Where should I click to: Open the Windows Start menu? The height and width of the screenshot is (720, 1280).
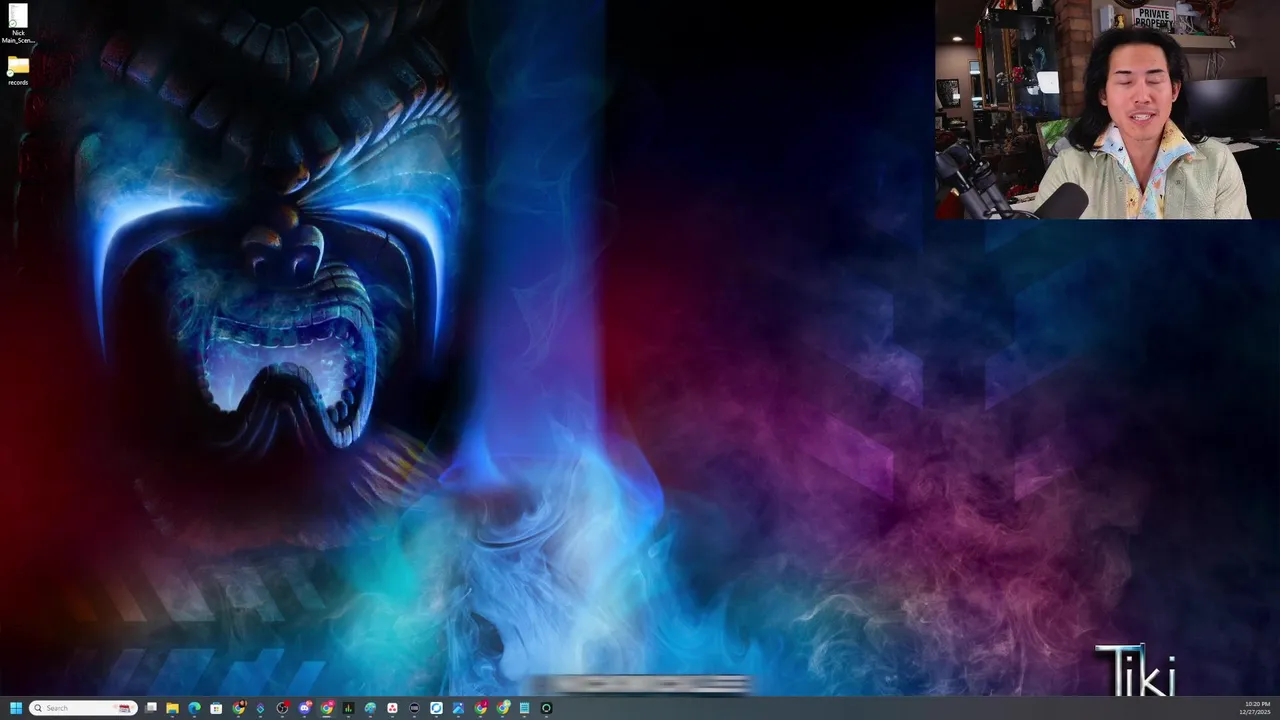pos(16,708)
